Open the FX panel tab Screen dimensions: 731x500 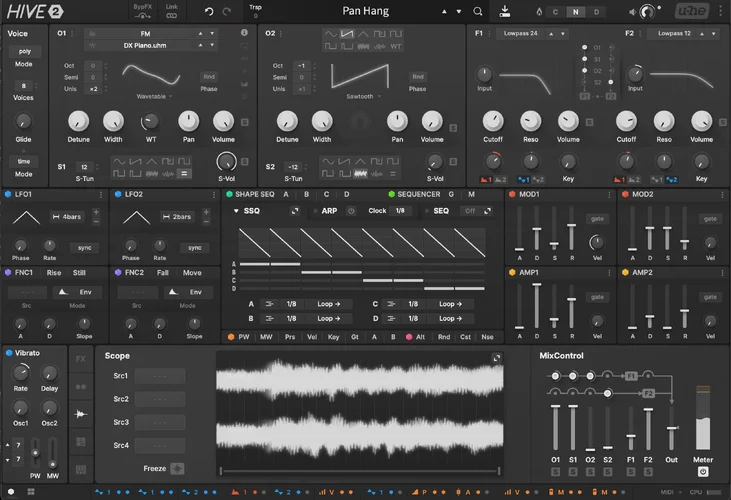coord(81,358)
